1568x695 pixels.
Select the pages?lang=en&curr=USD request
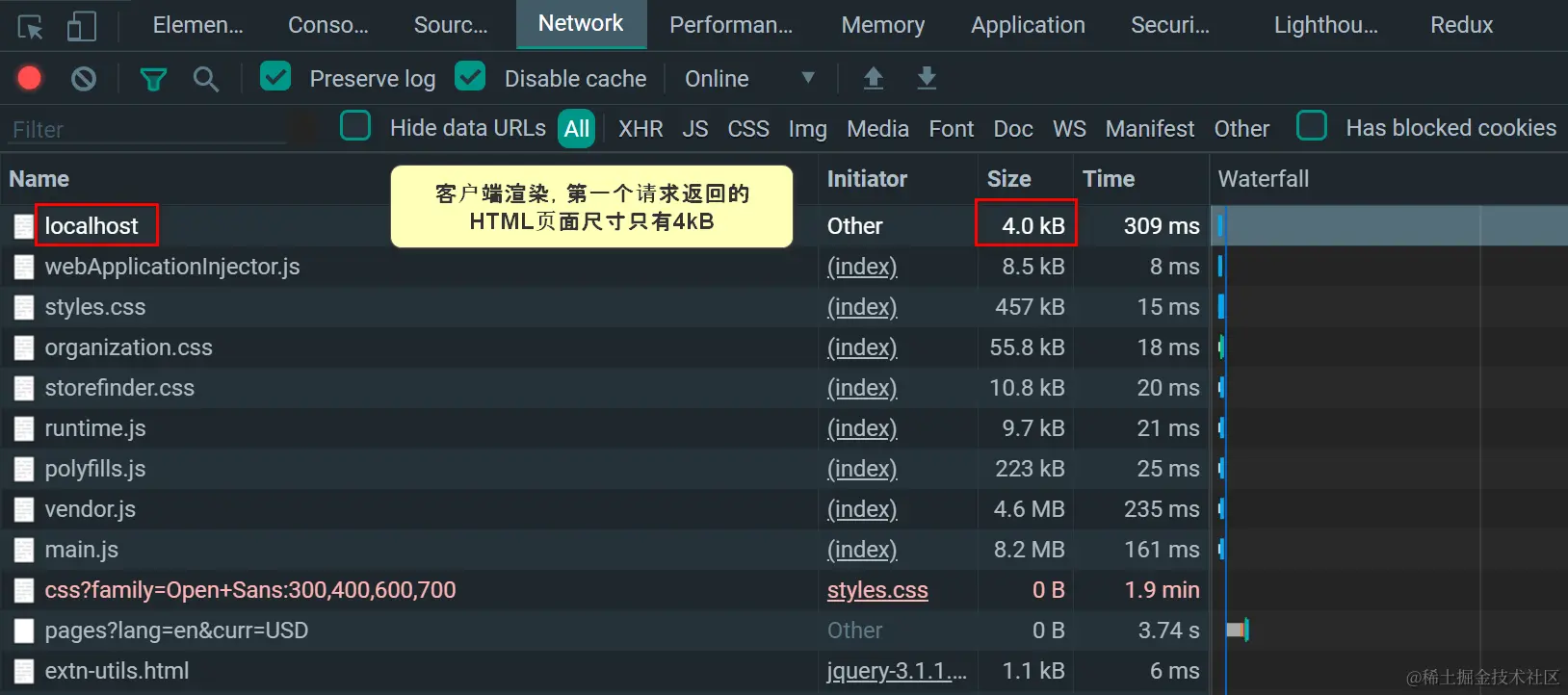(x=176, y=631)
